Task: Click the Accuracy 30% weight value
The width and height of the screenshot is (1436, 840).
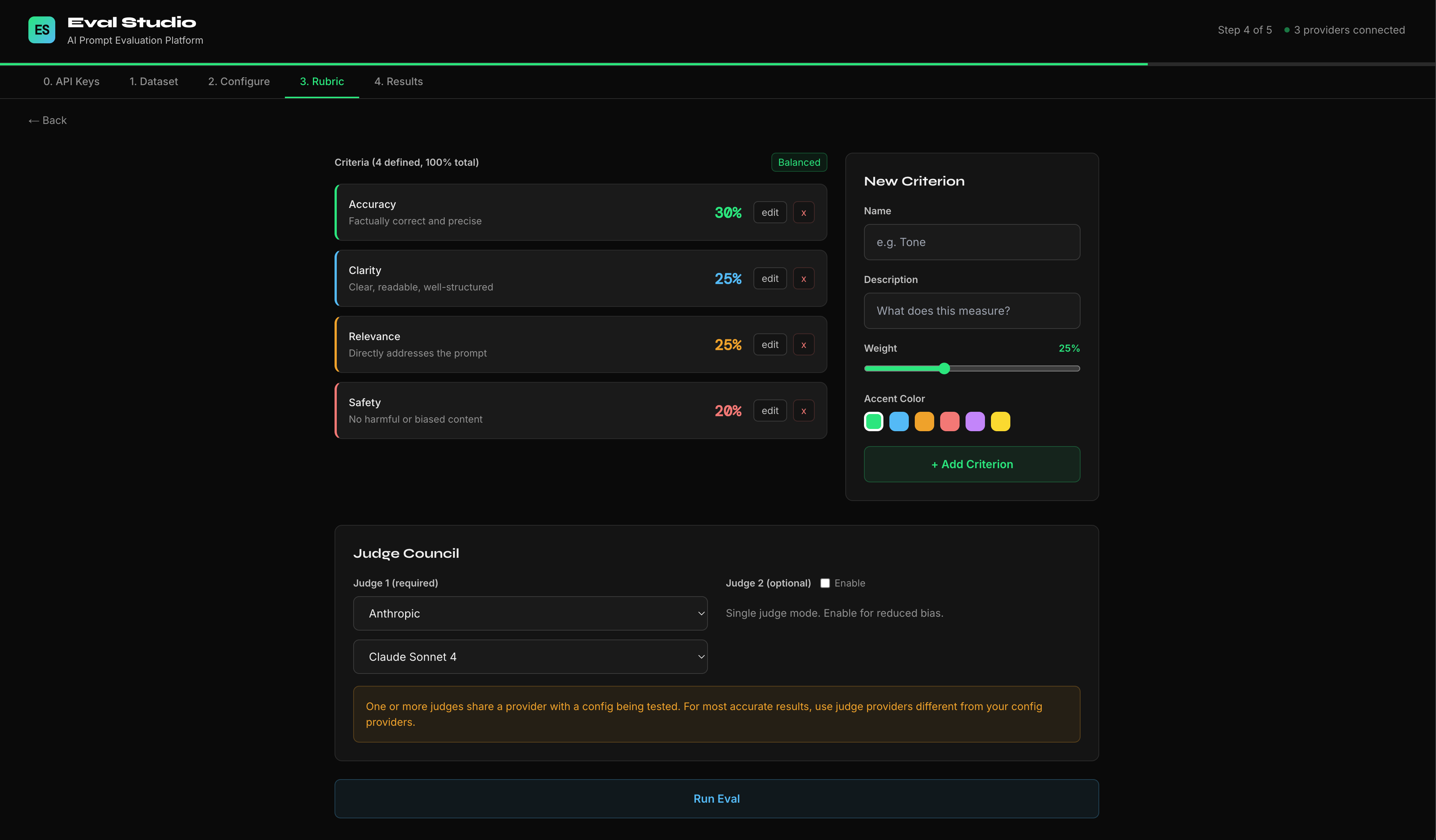Action: 728,212
